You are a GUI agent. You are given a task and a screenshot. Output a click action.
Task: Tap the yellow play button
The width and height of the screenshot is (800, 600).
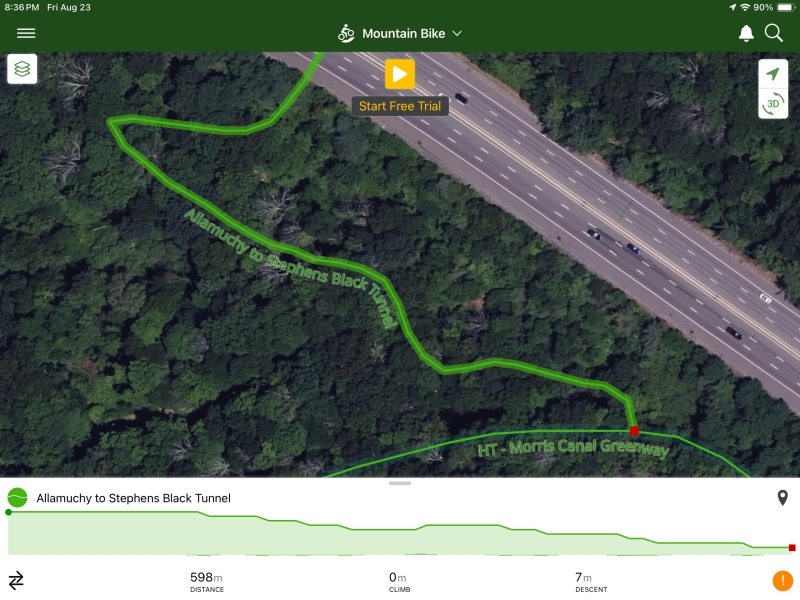coord(399,74)
